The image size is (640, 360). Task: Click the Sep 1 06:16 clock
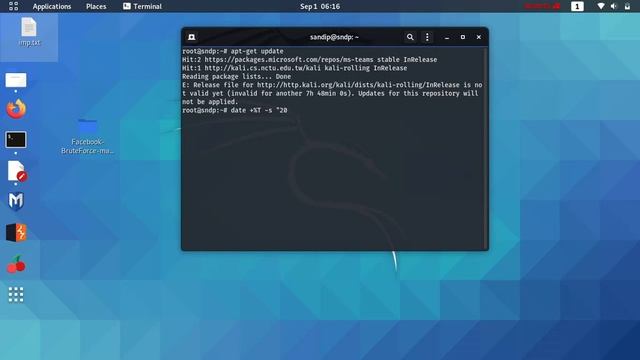[x=320, y=6]
